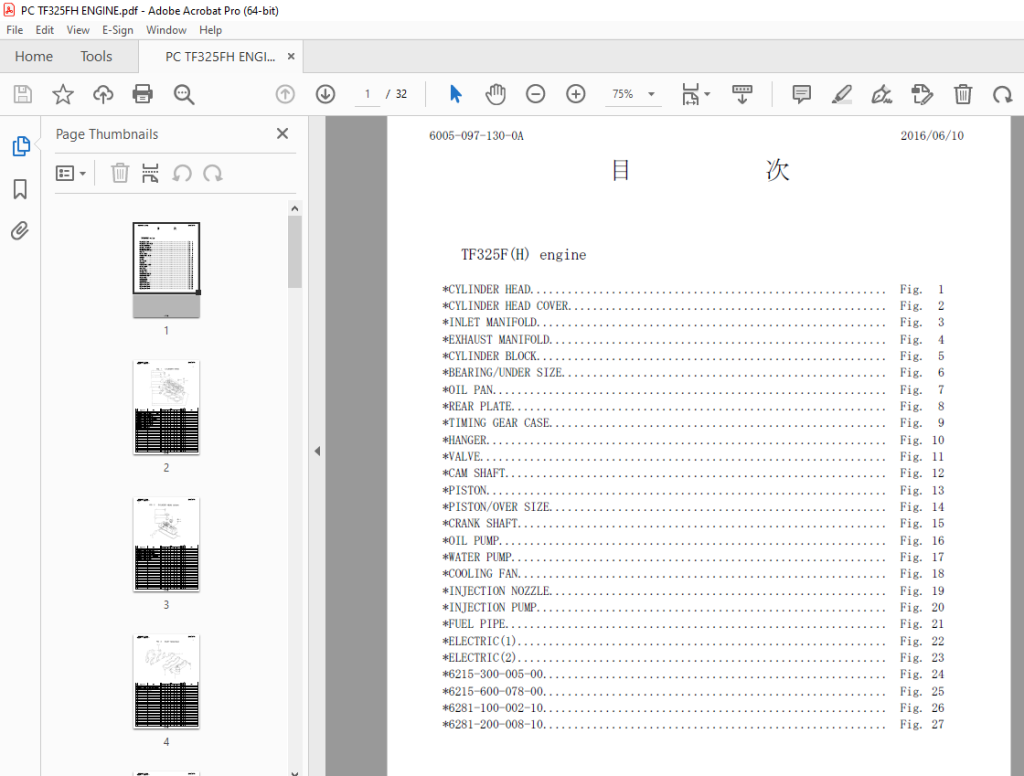The height and width of the screenshot is (776, 1024).
Task: Click the upload to cloud icon
Action: click(x=103, y=94)
